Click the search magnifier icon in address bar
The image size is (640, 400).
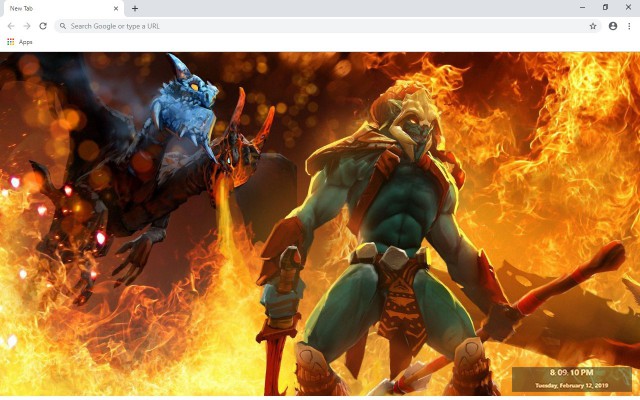(63, 26)
